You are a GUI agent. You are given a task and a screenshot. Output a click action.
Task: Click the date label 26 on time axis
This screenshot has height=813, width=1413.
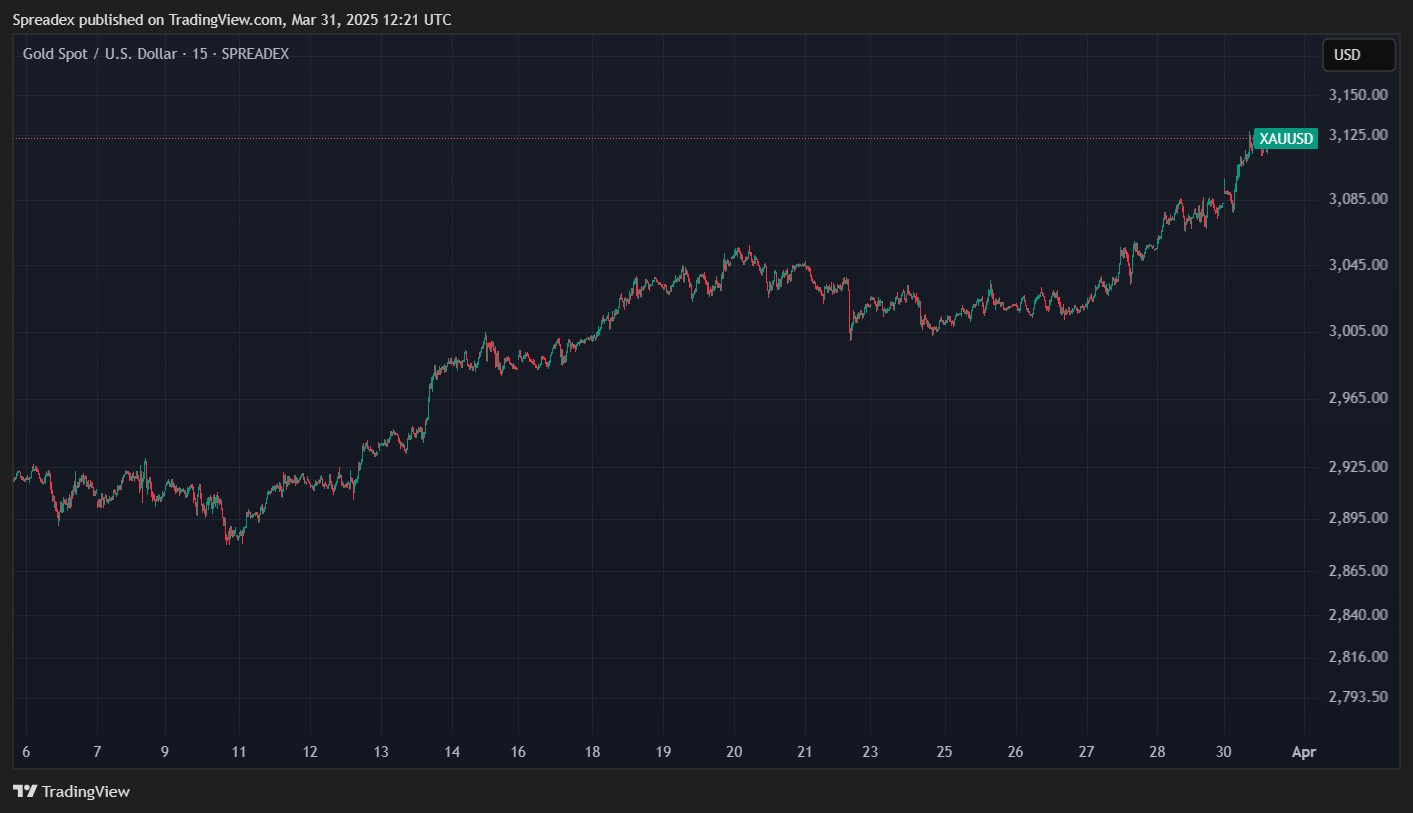pos(1016,752)
